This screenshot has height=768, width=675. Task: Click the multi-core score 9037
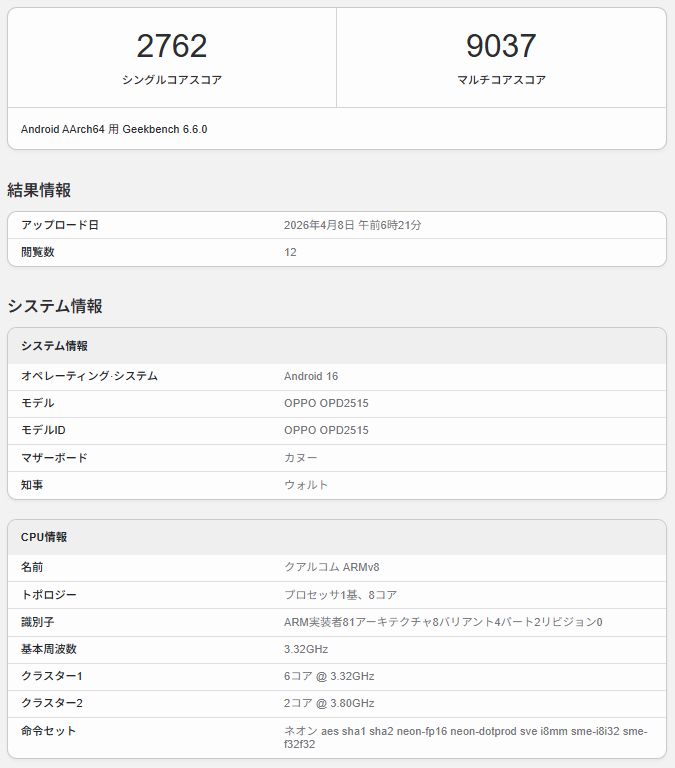(501, 46)
